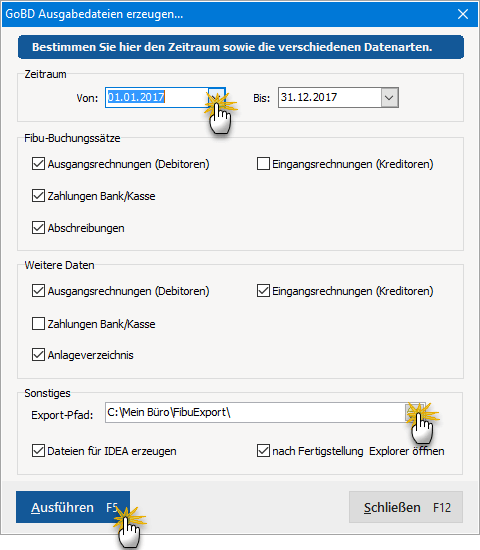The height and width of the screenshot is (550, 480).
Task: Toggle the Anlageverzeichnis checkbox
Action: (x=38, y=355)
